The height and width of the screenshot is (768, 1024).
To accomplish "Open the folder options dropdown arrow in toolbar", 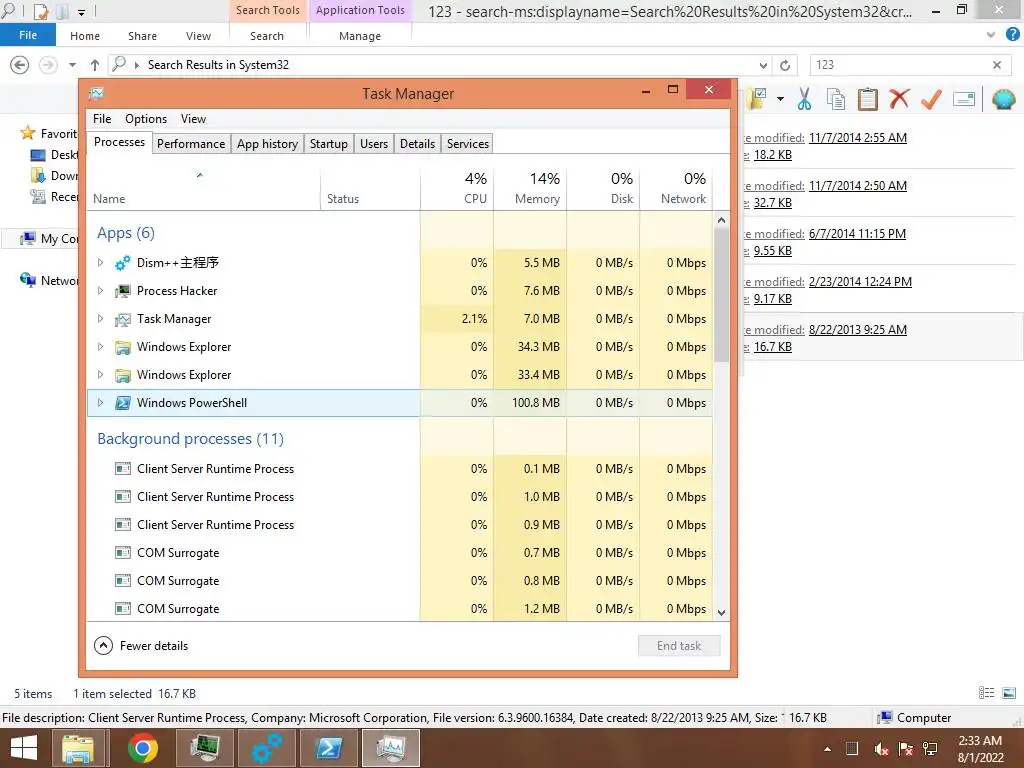I will [x=780, y=99].
